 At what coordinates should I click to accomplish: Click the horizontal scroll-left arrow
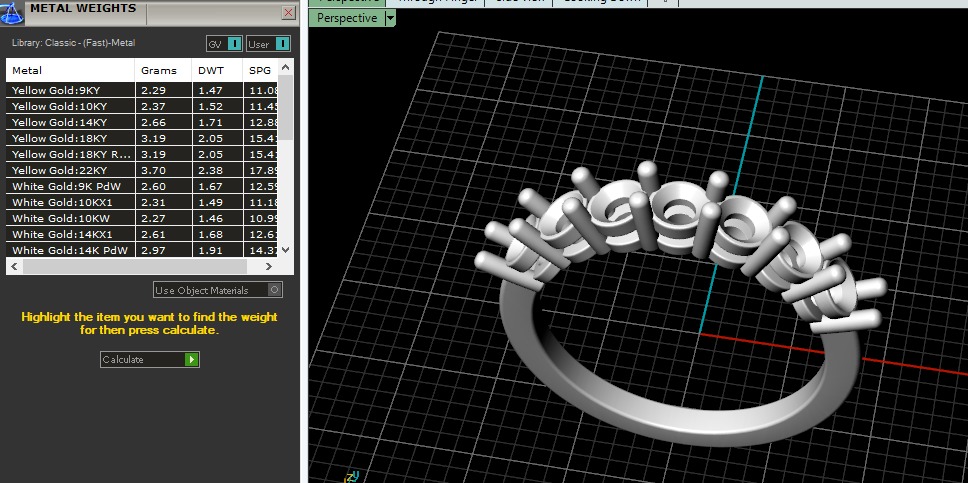(x=15, y=266)
